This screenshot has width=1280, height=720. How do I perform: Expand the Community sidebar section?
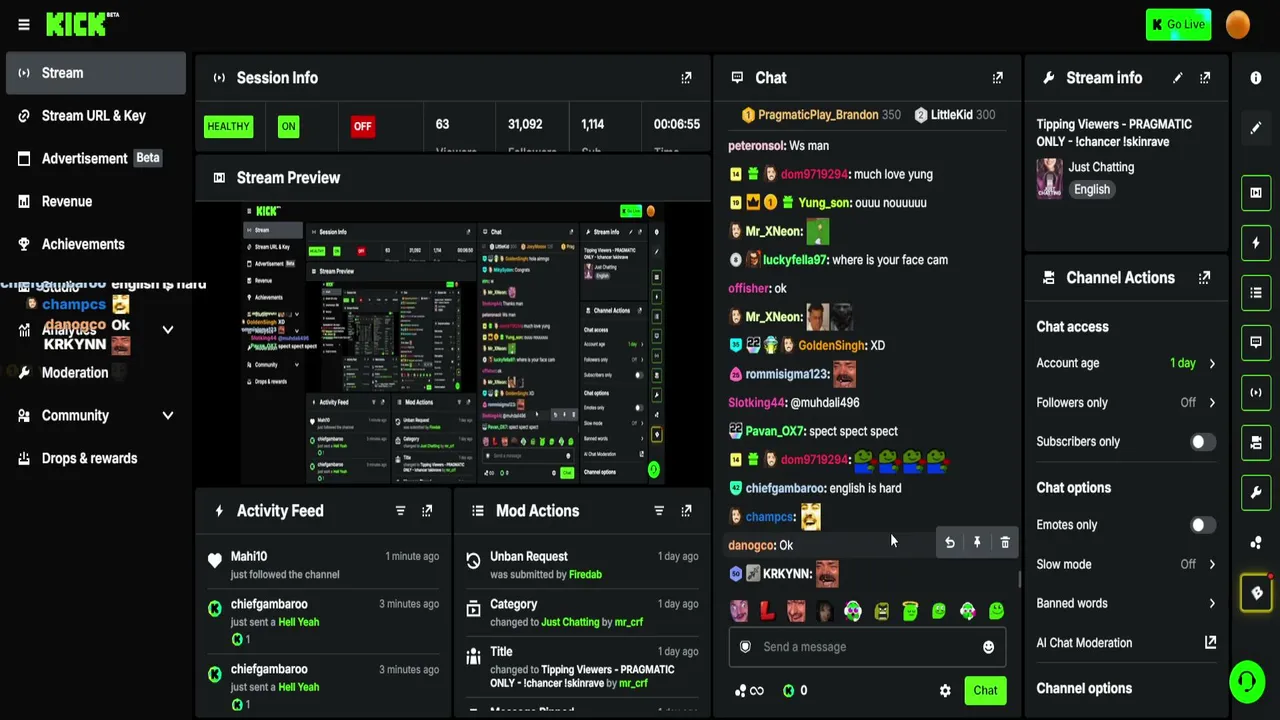pos(168,416)
